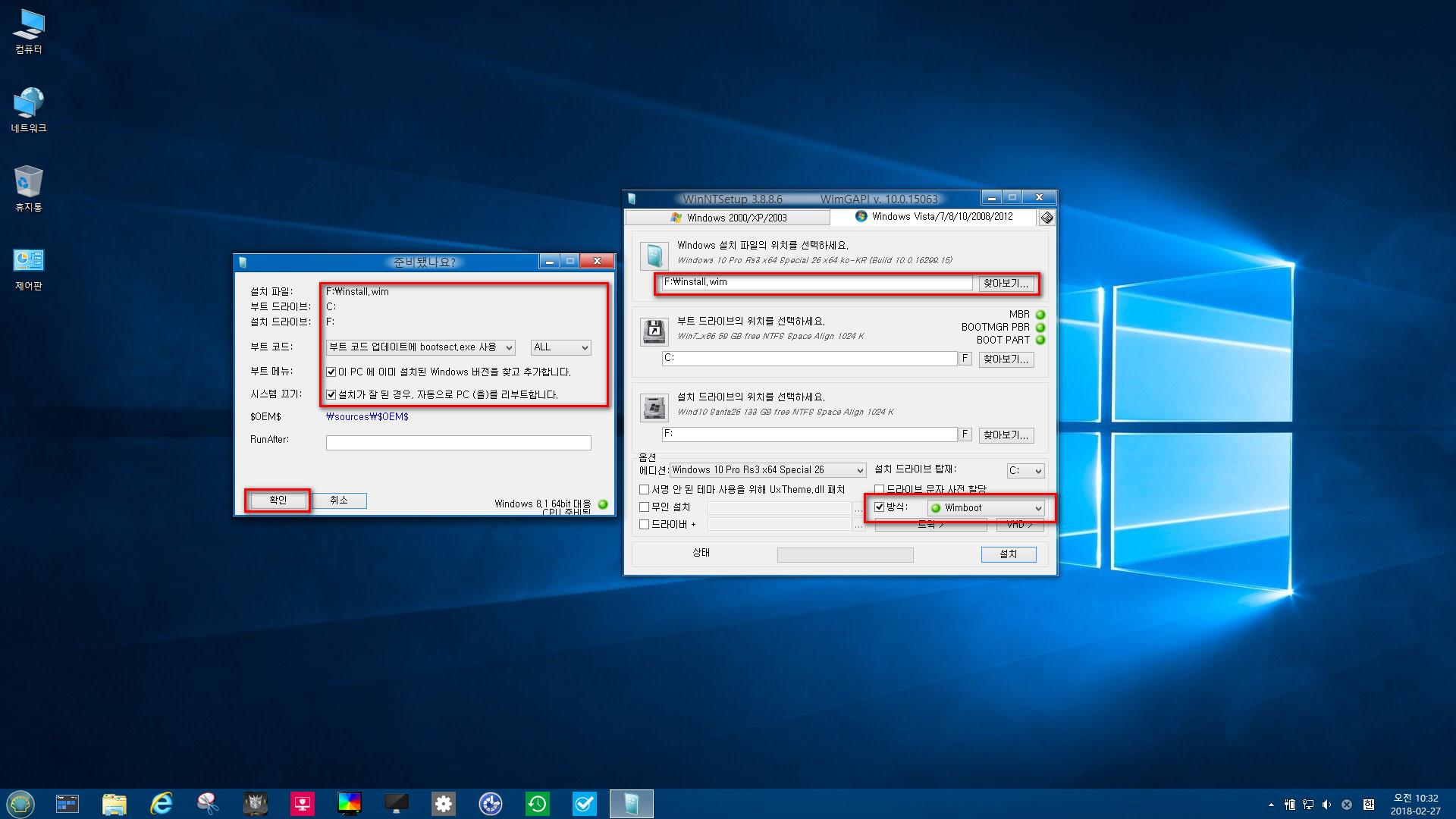Click 취소 to cancel the dialog
The image size is (1456, 819).
(x=338, y=500)
